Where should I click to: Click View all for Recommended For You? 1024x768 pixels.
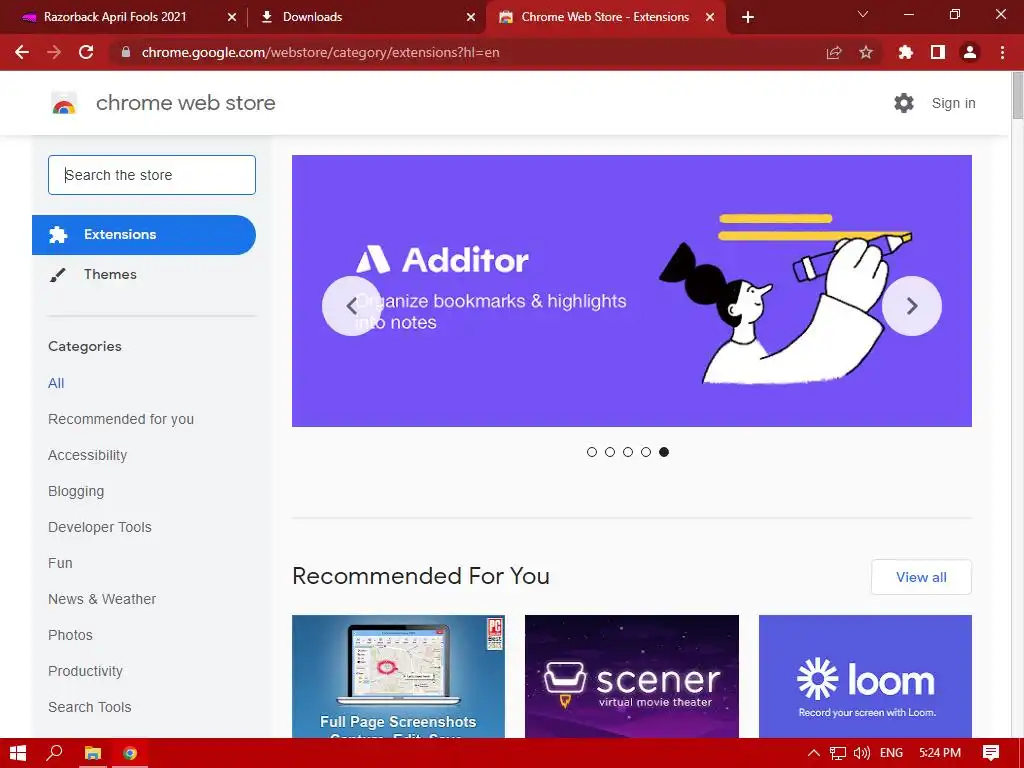point(921,577)
